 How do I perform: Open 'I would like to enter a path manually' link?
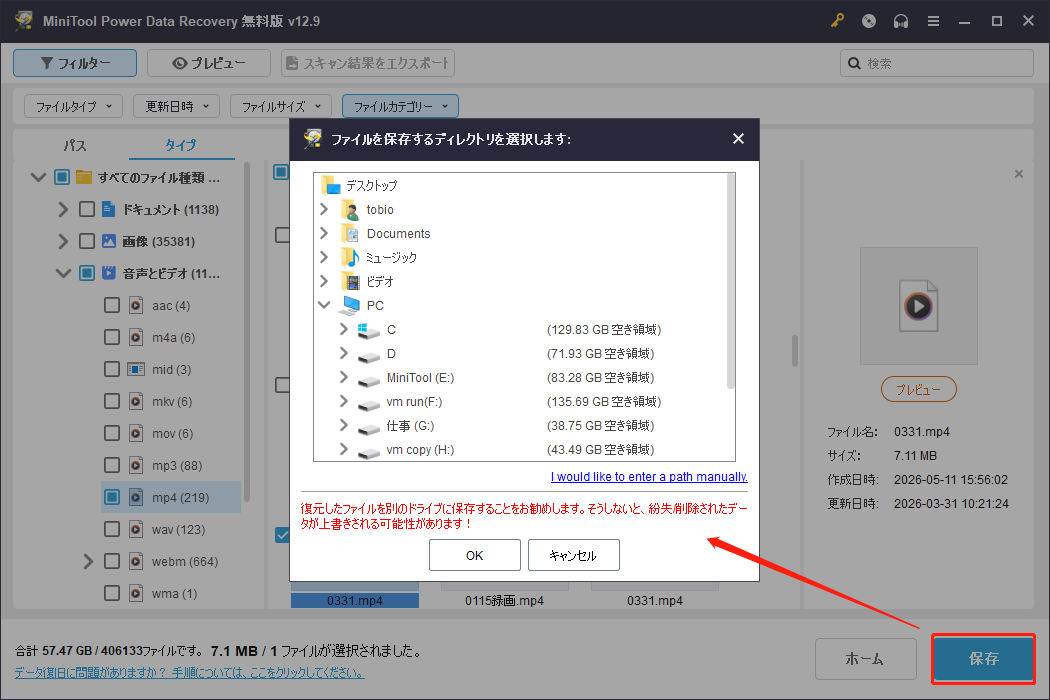(649, 477)
